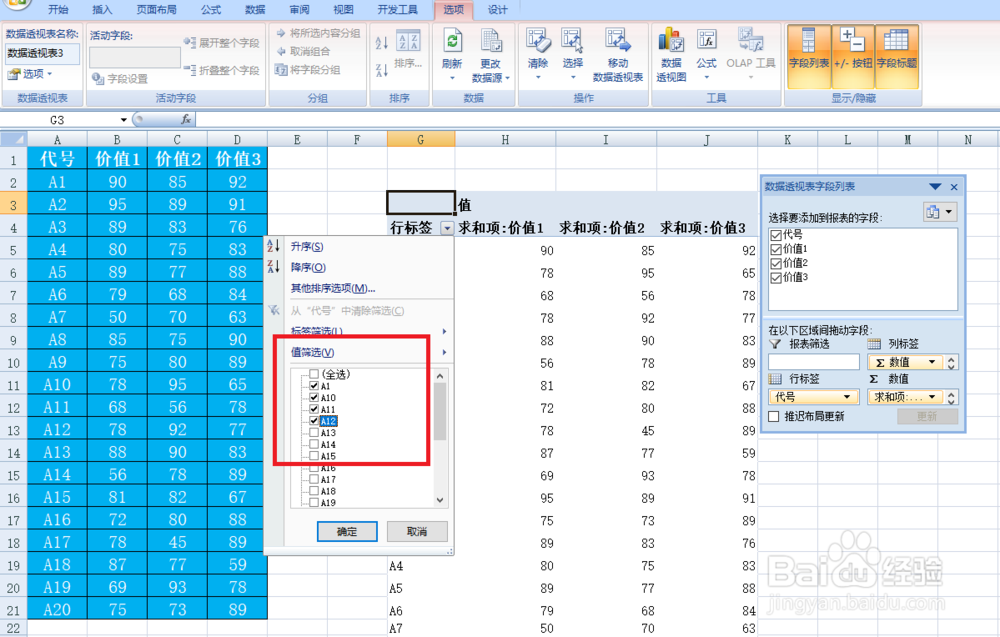Screen dimensions: 1000x637
Task: Expand the 代号 row label field dropdown
Action: (847, 397)
